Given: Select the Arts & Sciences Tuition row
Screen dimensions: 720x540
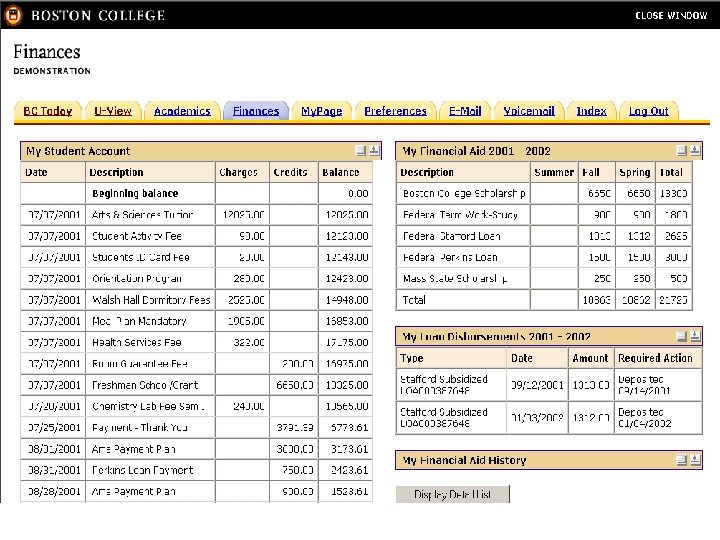Looking at the screenshot, I should click(x=196, y=214).
